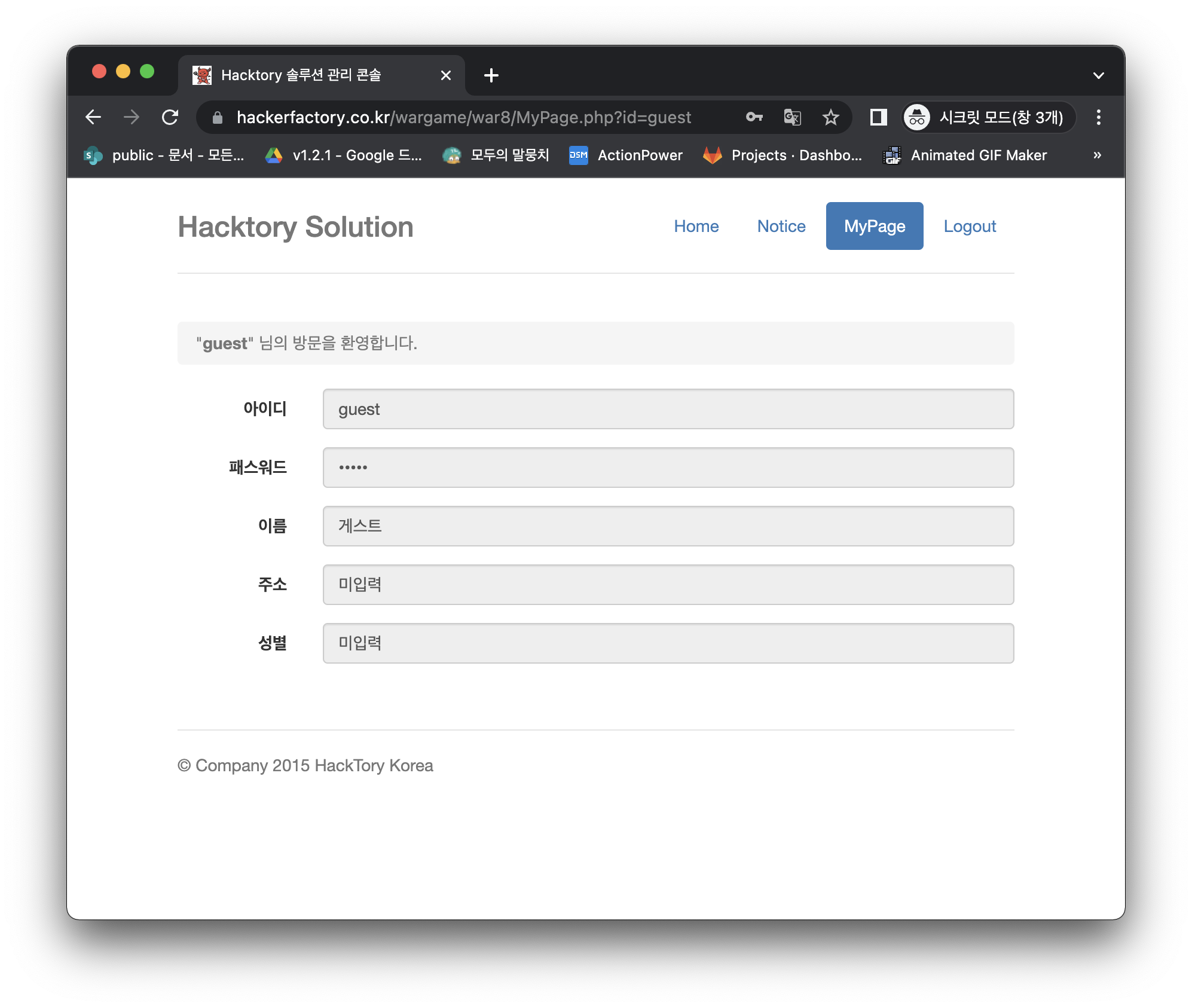
Task: Close the Hacktory browser tab
Action: [445, 75]
